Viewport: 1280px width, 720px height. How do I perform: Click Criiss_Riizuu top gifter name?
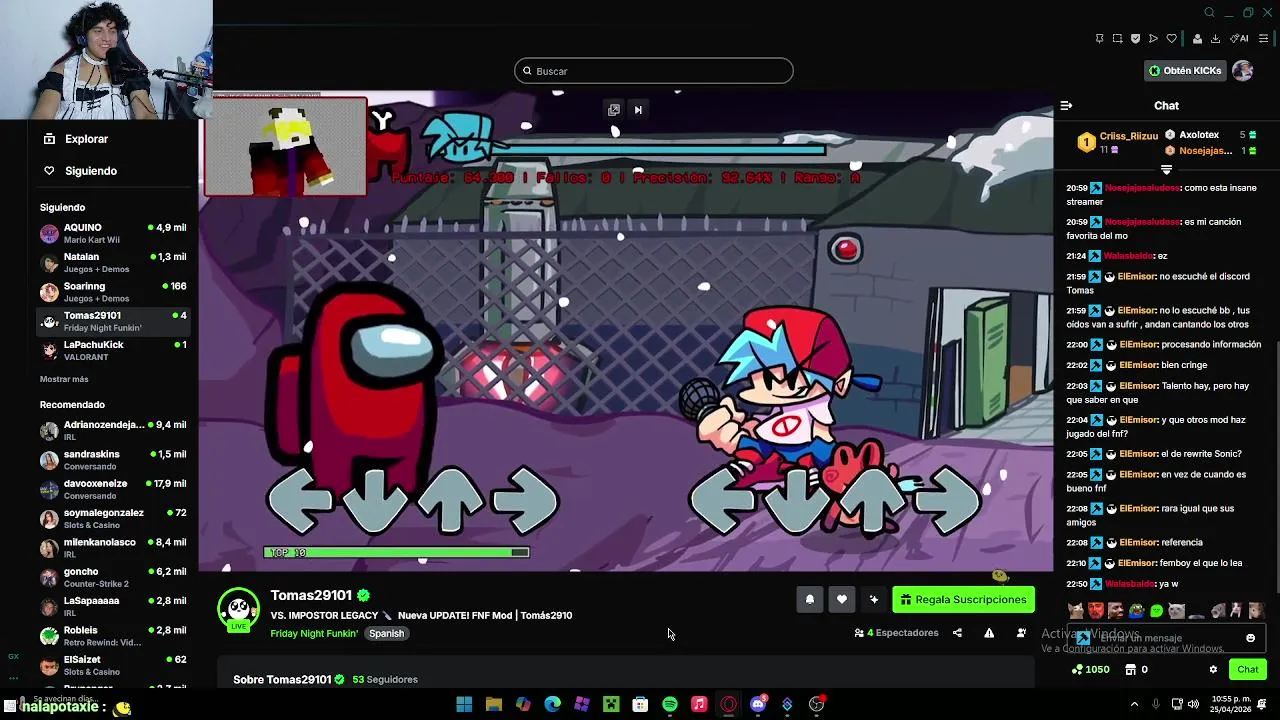tap(1129, 135)
